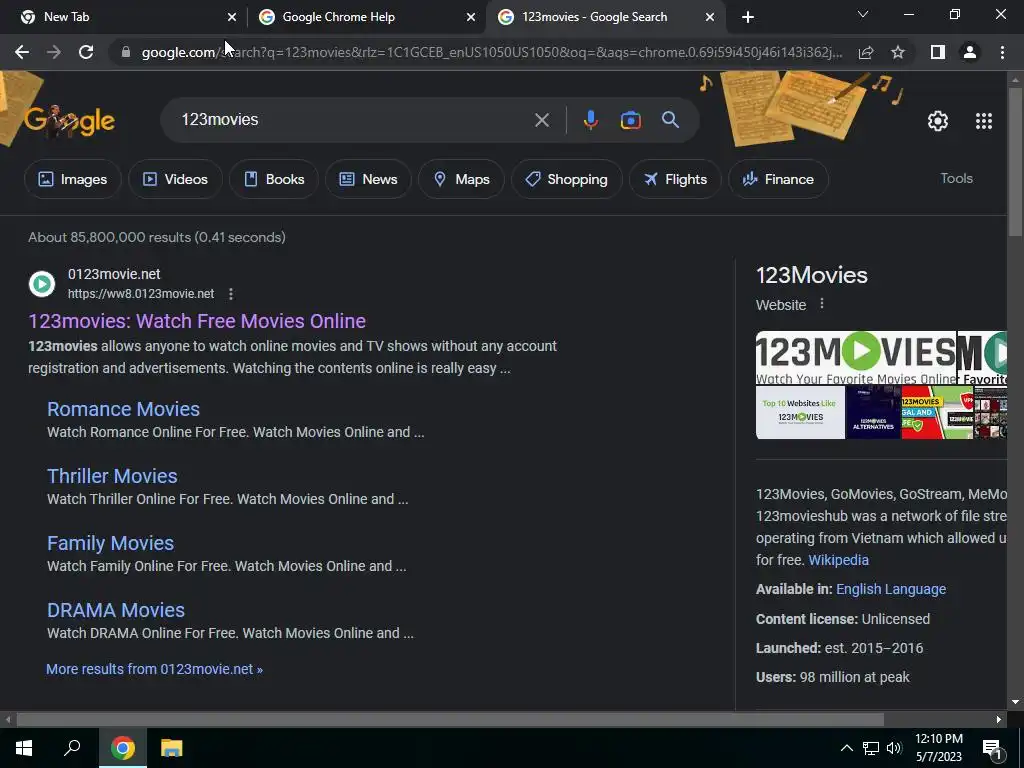Click inside the 123movies search field
This screenshot has width=1024, height=768.
(353, 120)
